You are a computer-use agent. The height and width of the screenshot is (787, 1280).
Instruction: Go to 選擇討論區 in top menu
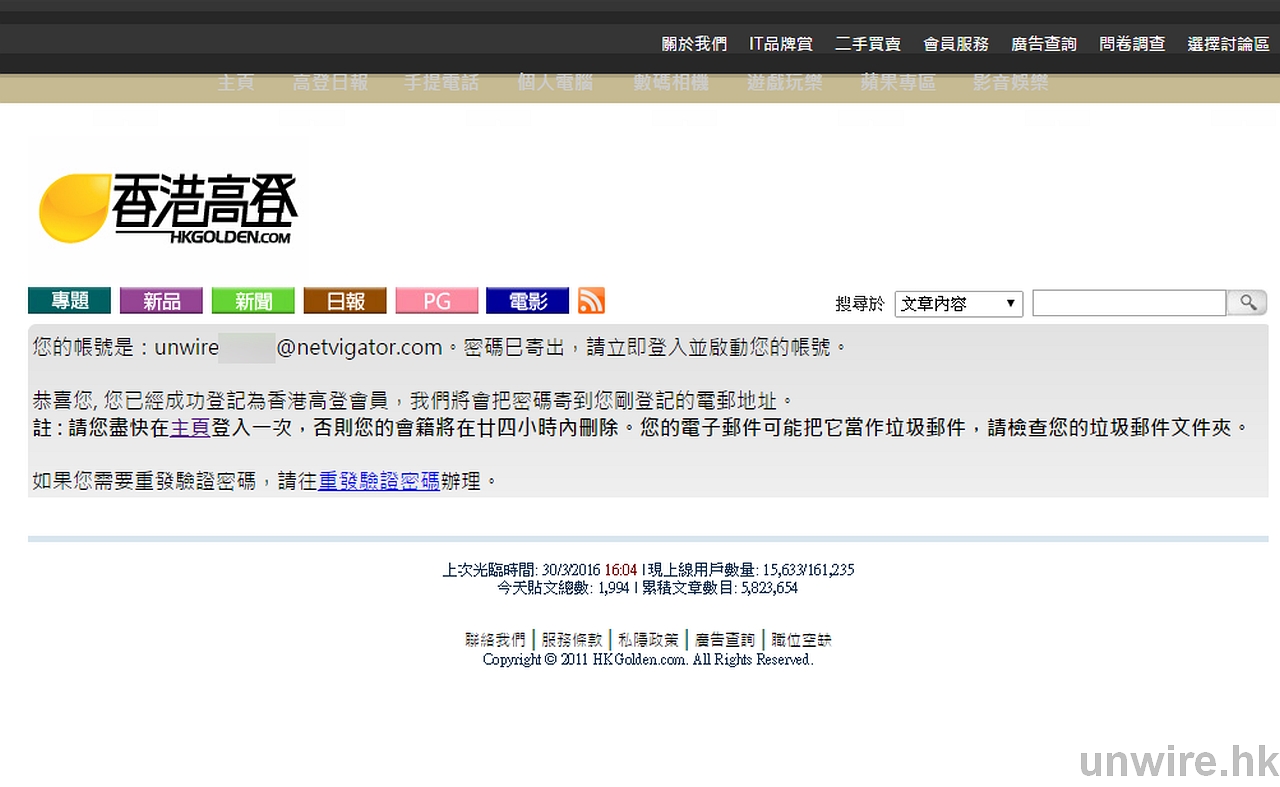(1228, 44)
